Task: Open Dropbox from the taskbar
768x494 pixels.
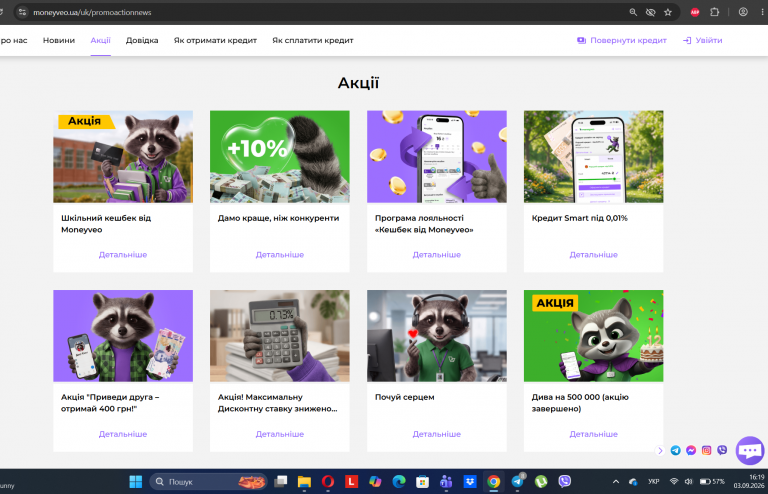Action: [470, 482]
